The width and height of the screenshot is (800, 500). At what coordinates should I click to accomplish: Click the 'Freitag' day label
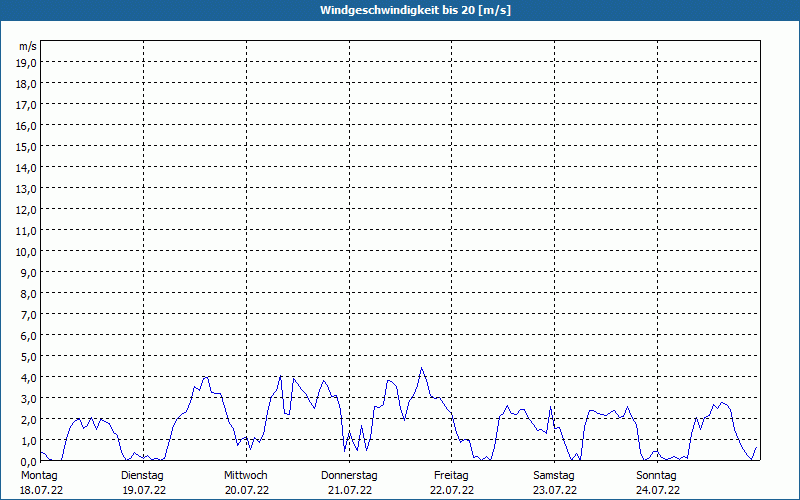point(451,475)
